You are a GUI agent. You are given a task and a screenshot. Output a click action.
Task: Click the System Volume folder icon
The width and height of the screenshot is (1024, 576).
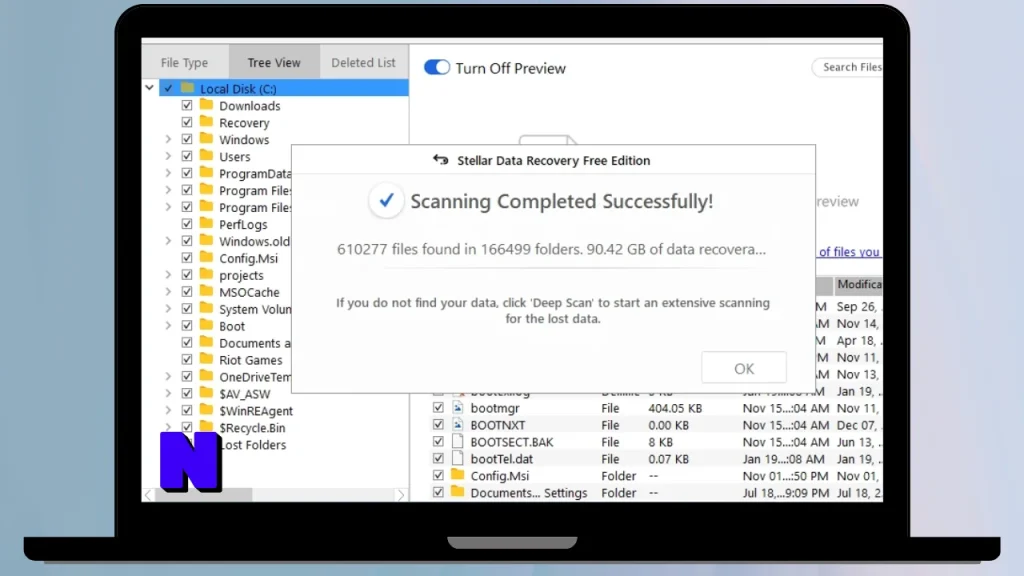click(206, 308)
